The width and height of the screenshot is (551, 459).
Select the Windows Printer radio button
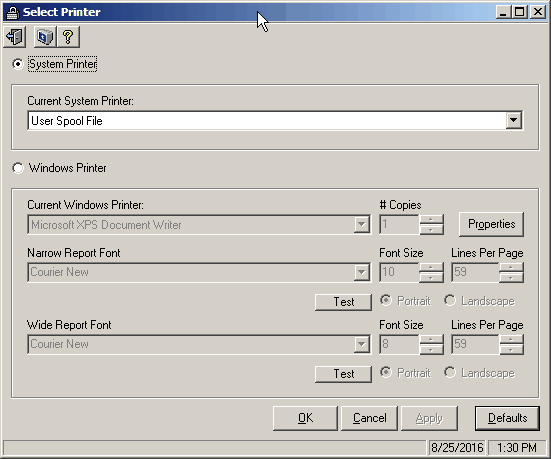pyautogui.click(x=18, y=168)
